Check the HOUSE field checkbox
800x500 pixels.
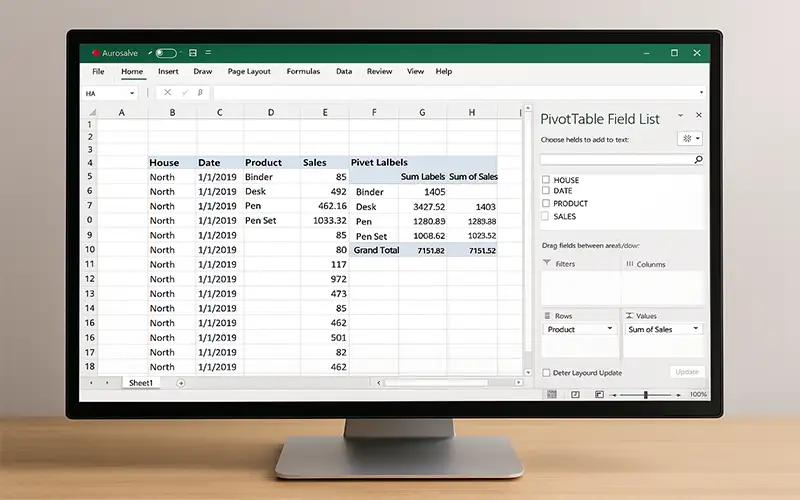click(545, 180)
